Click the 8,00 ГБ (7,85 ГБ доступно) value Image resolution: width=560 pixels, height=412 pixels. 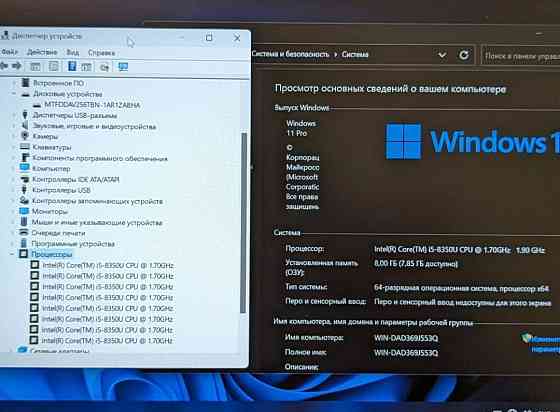416,264
